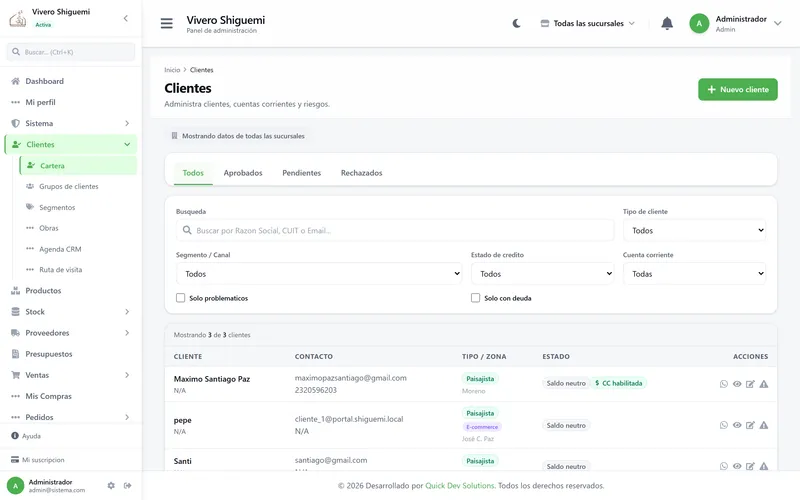
Task: Click warning icon for Maximo Santiago Paz
Action: (764, 384)
